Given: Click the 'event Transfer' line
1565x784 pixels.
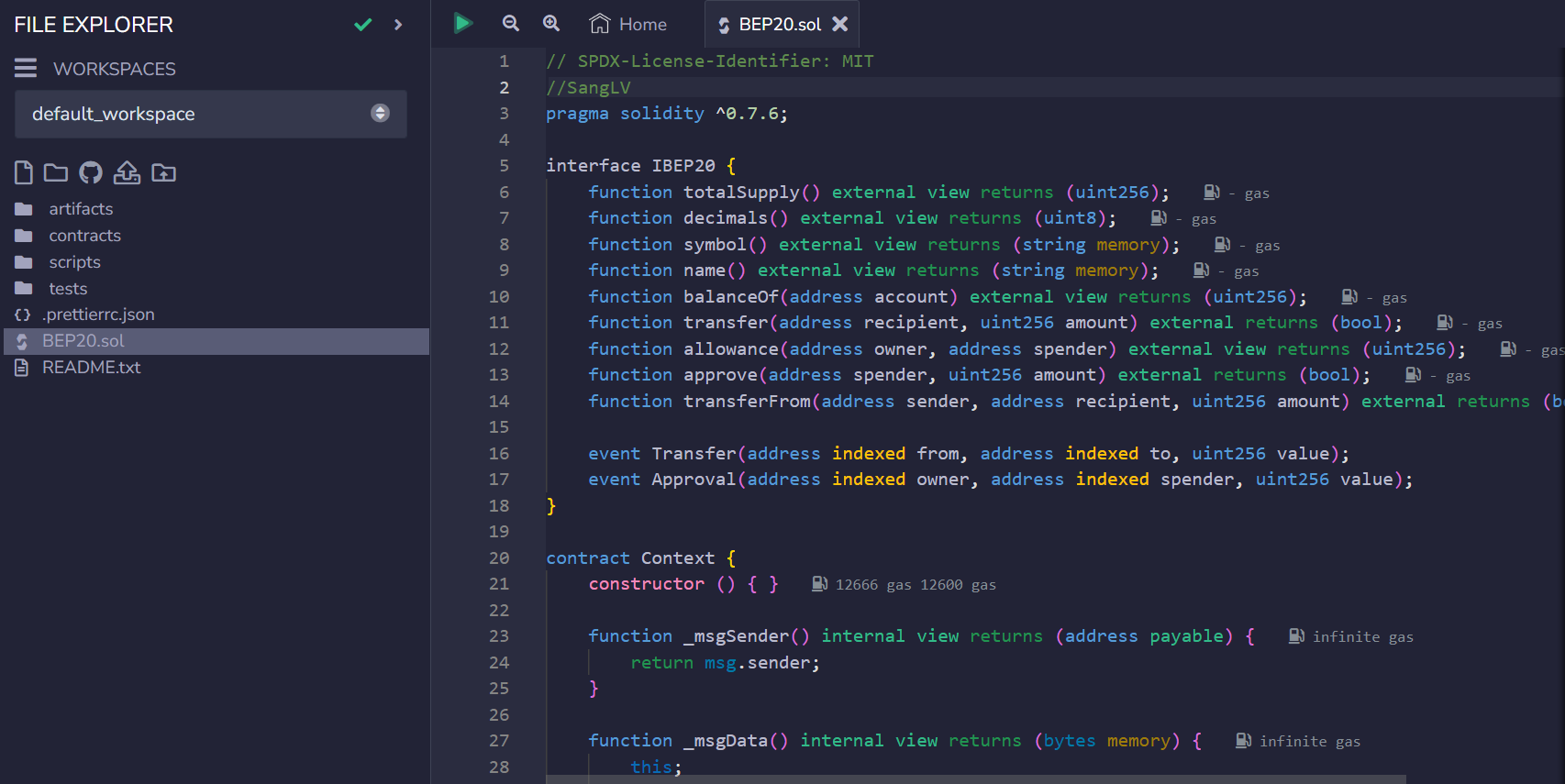Looking at the screenshot, I should 969,454.
